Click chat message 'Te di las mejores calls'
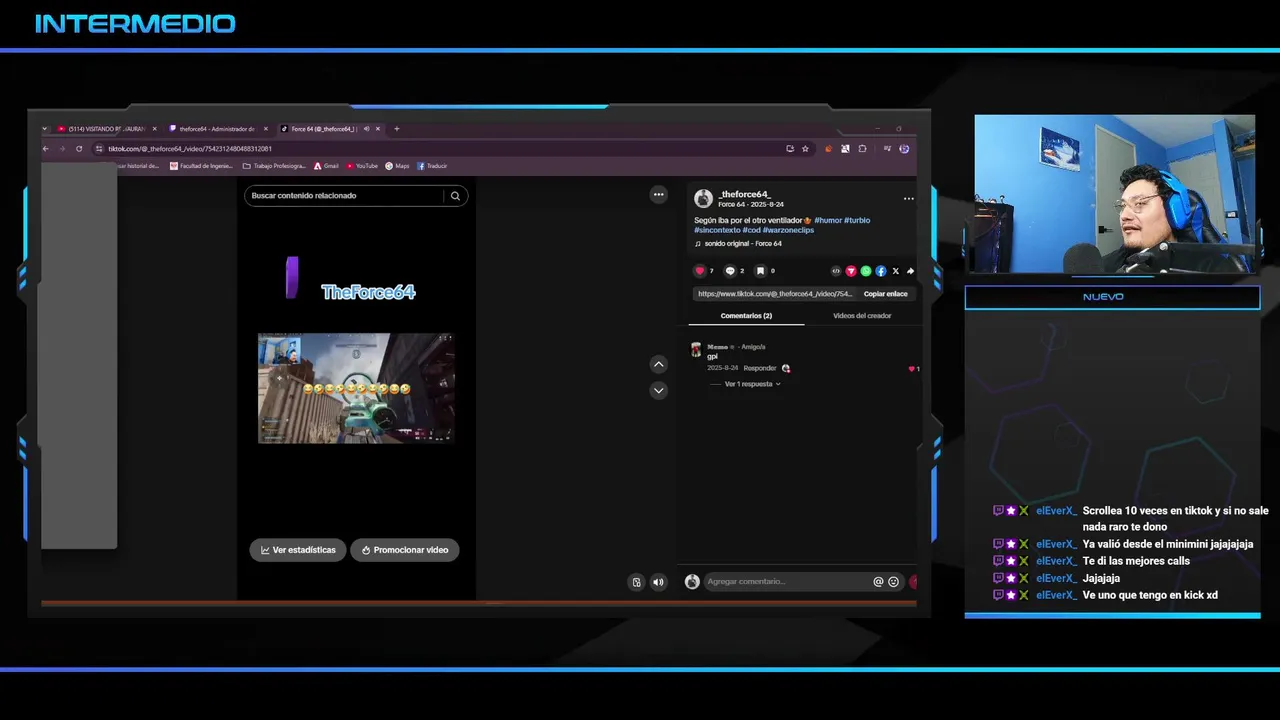The width and height of the screenshot is (1280, 720). pos(1136,561)
